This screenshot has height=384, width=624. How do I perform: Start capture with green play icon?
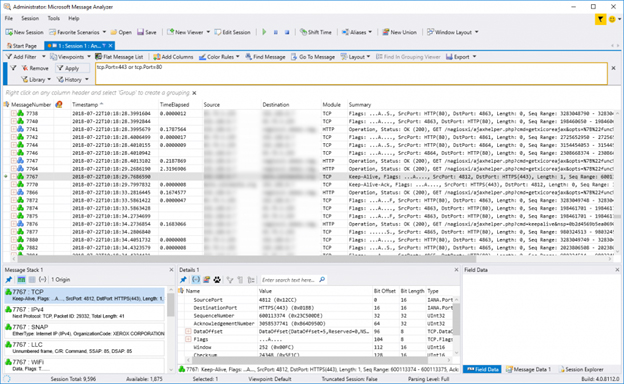tap(264, 32)
